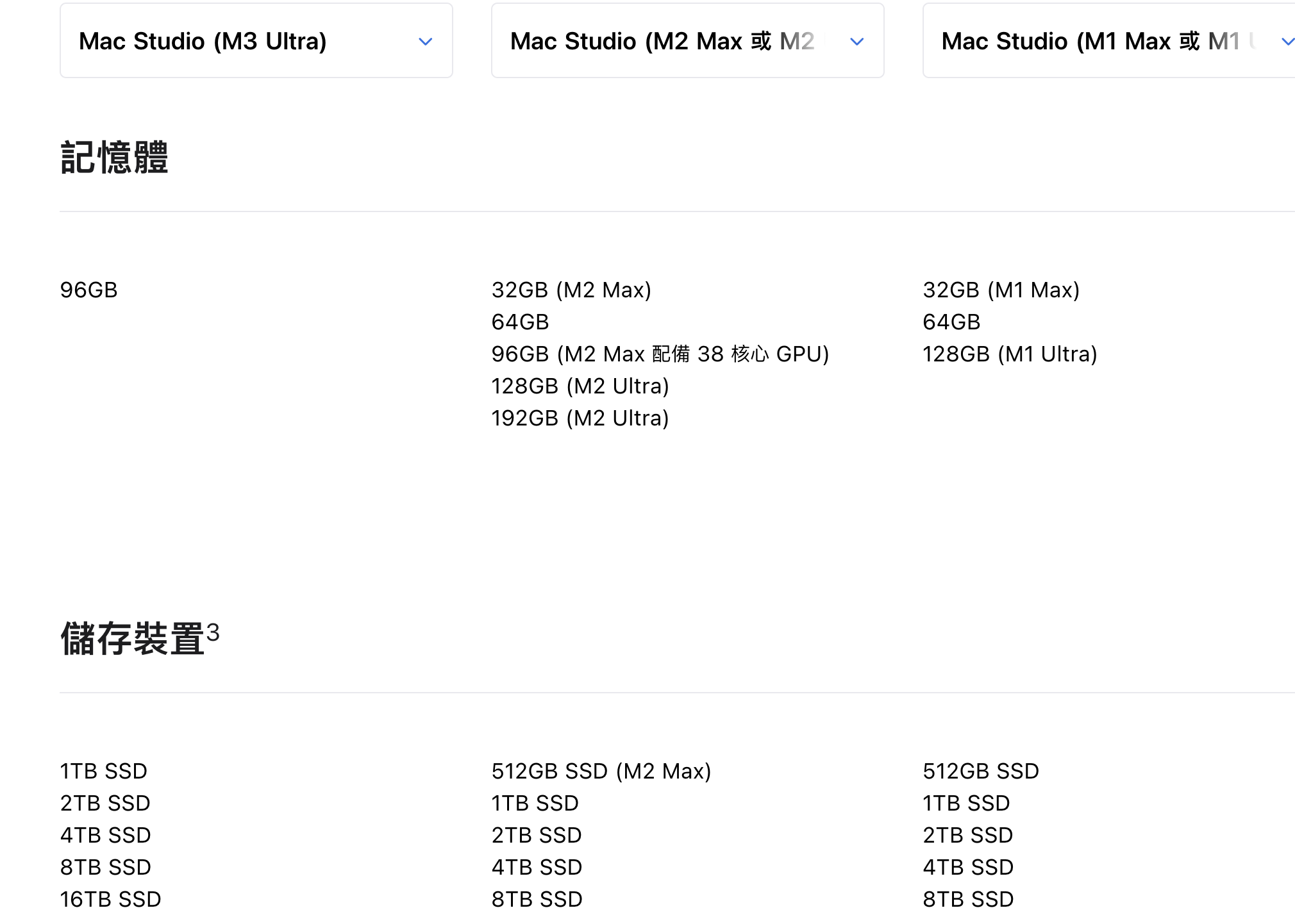This screenshot has height=924, width=1295.
Task: Click the 記憶體 section heading
Action: pos(114,158)
